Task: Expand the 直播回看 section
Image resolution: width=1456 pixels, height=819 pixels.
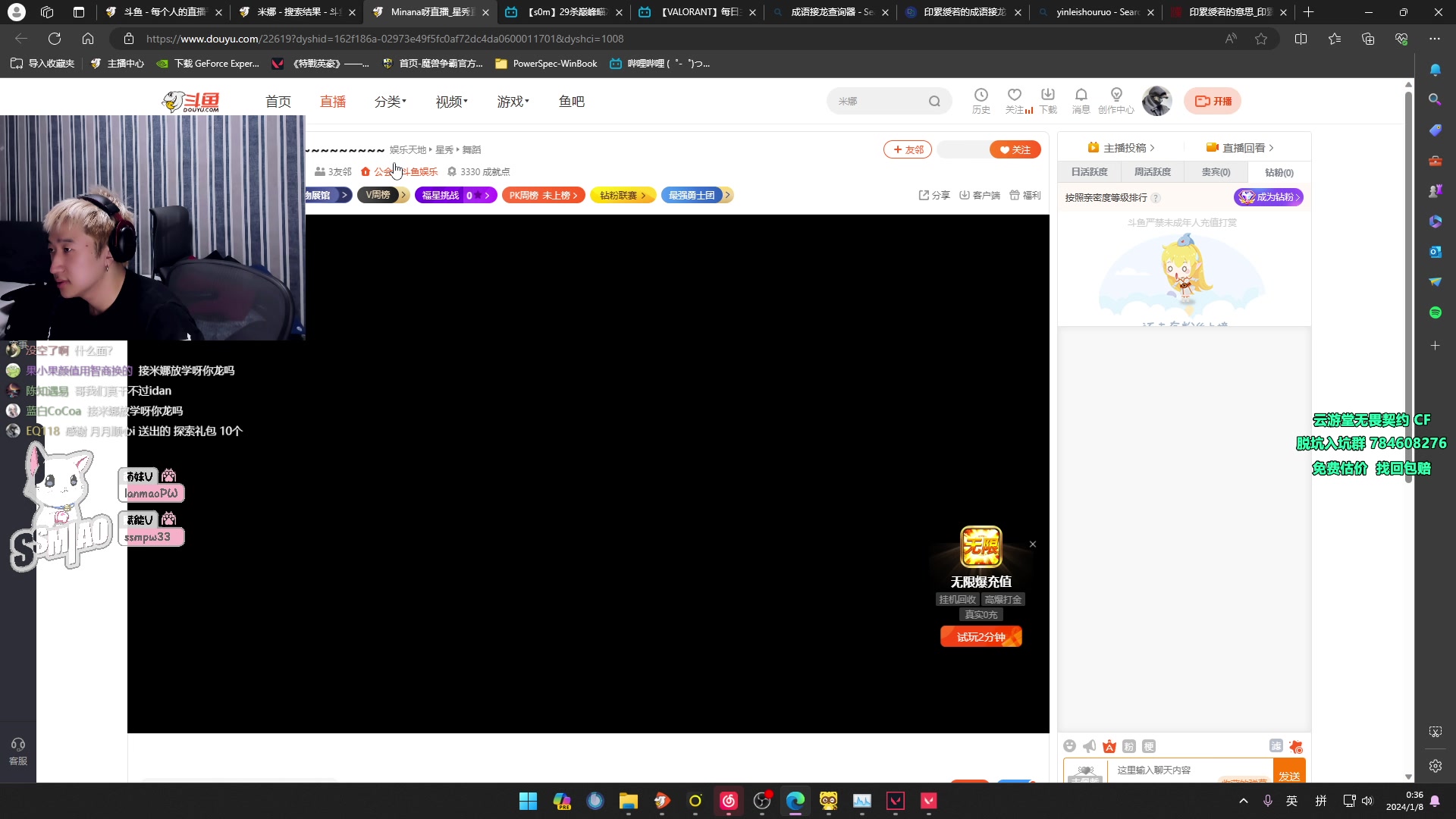Action: click(1240, 148)
